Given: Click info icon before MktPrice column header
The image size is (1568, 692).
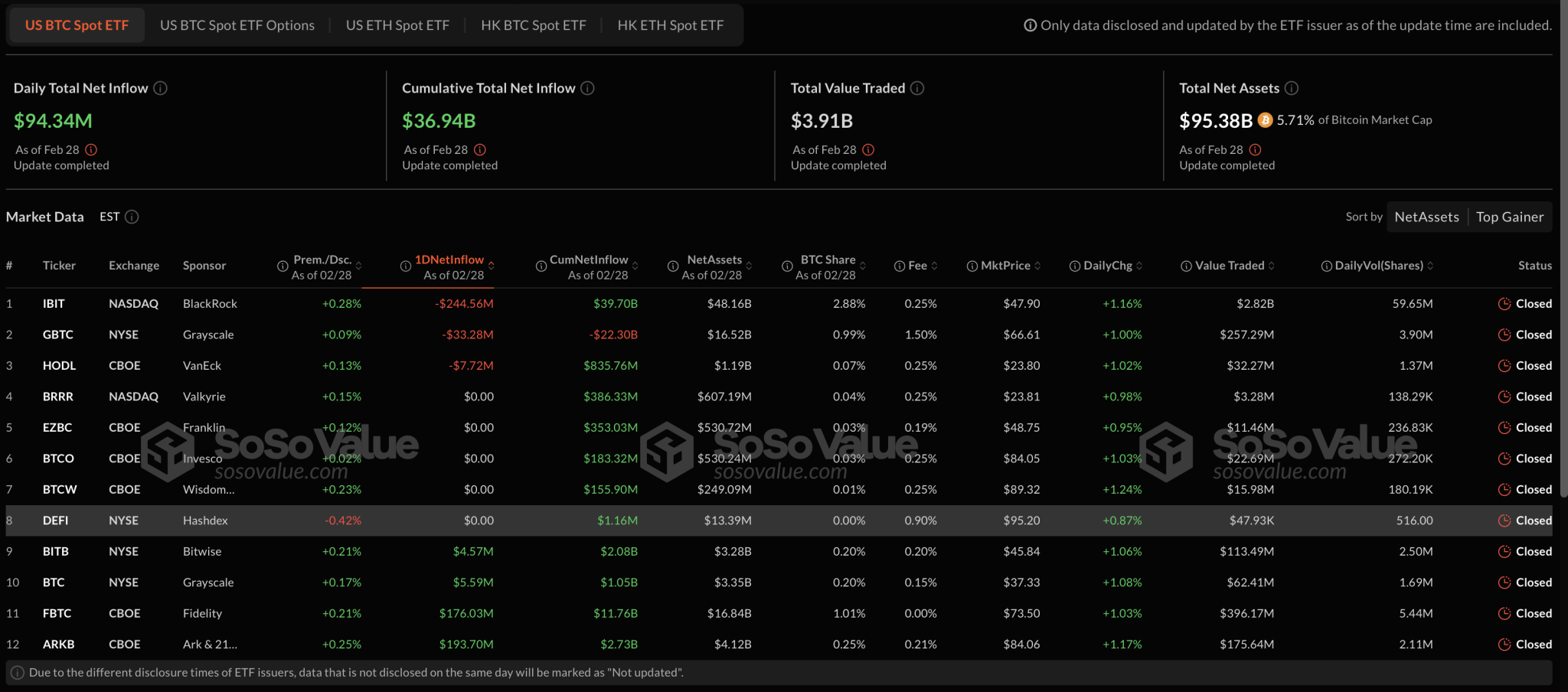Looking at the screenshot, I should [972, 266].
